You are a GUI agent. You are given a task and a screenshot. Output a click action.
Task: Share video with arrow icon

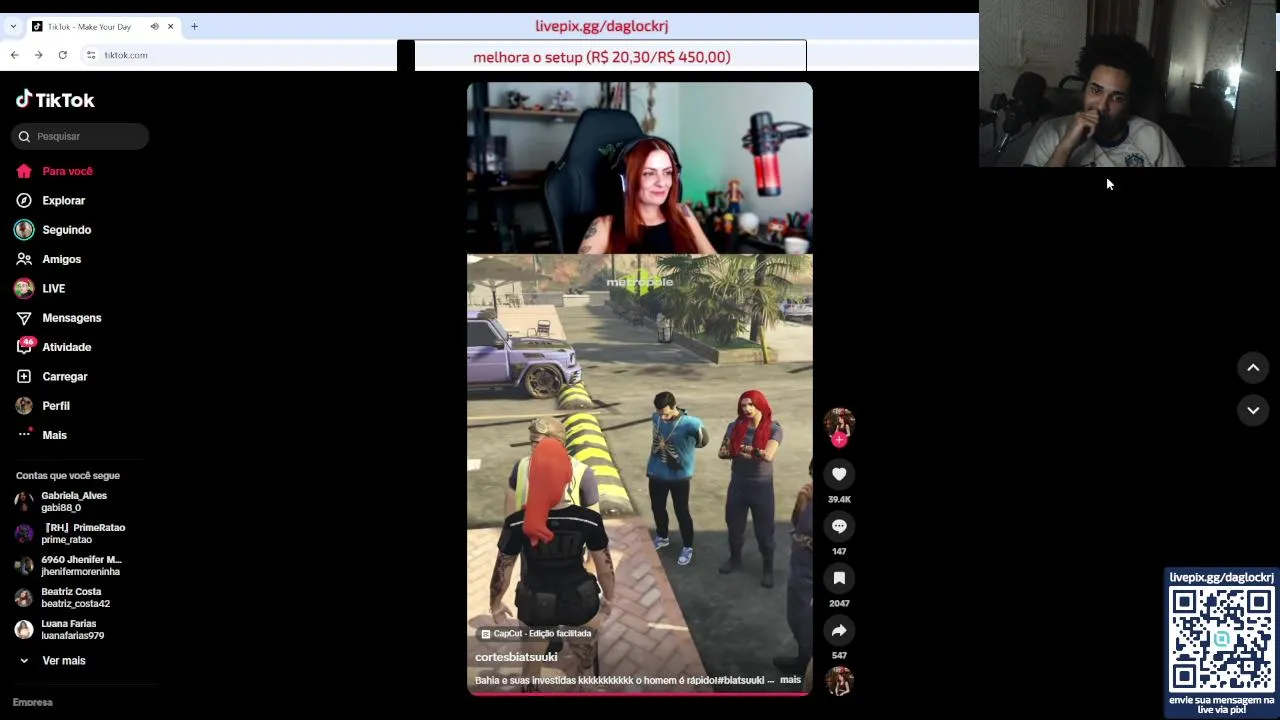pos(839,630)
